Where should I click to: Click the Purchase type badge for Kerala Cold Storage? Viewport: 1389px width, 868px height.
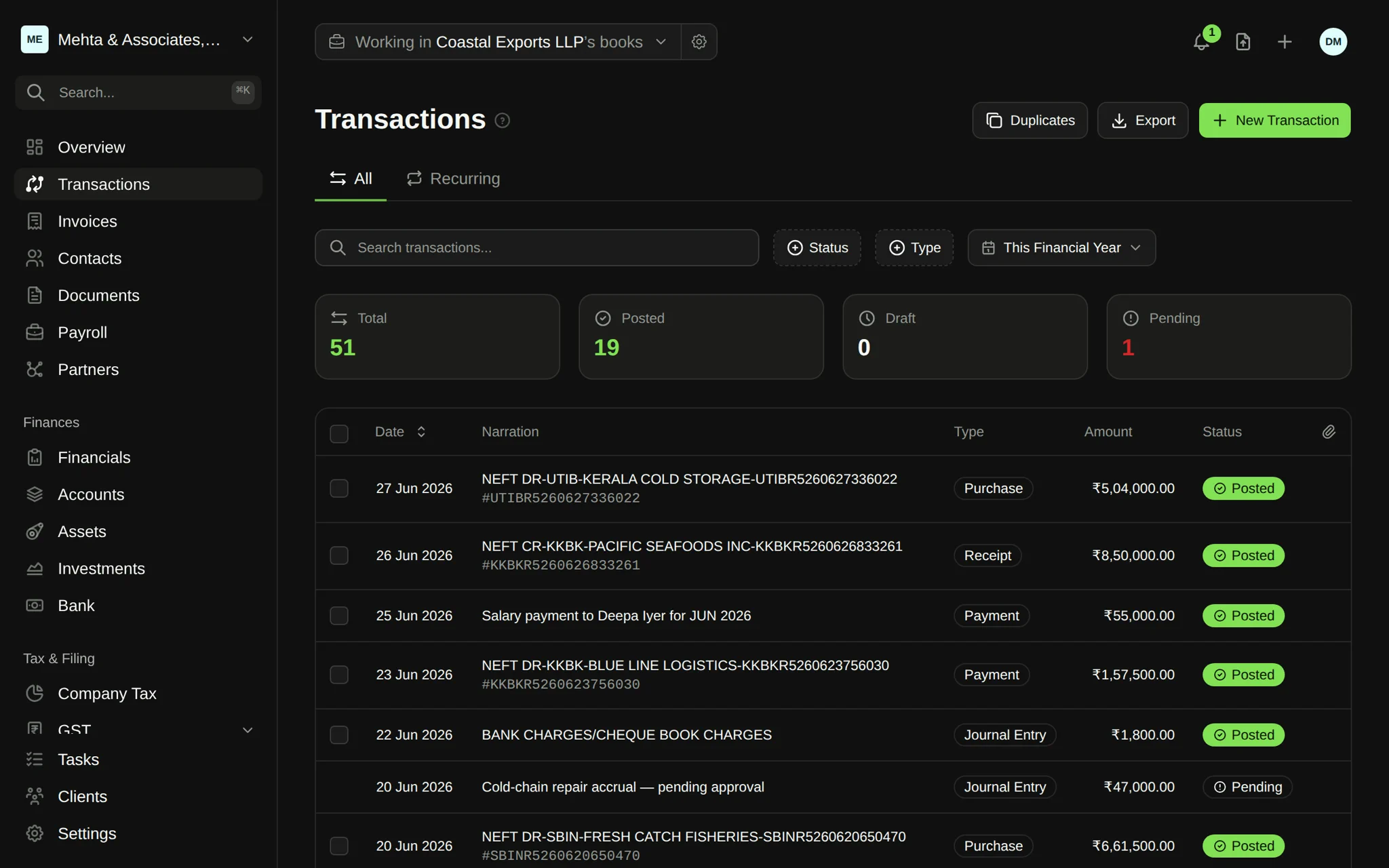tap(993, 488)
